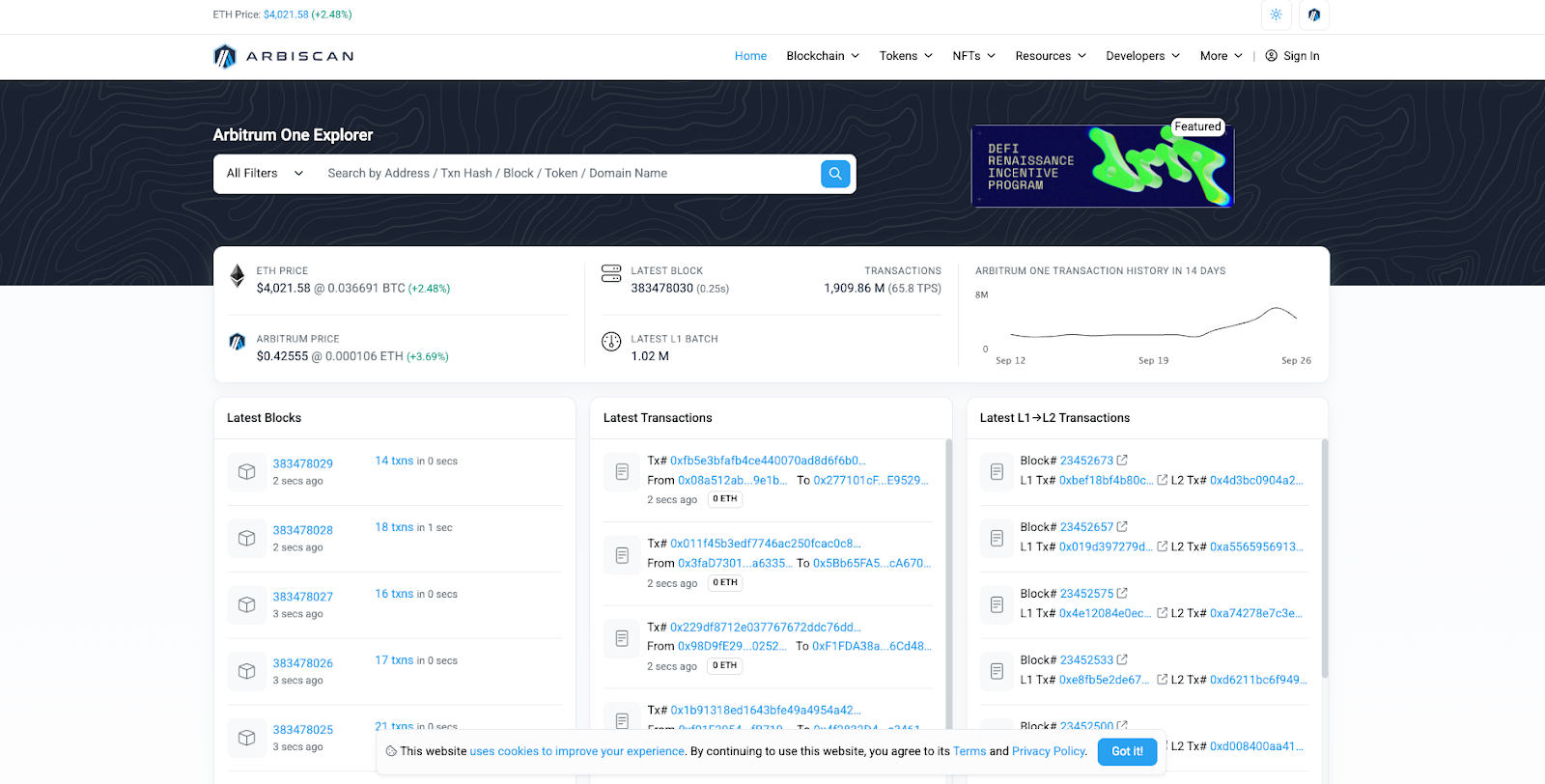Expand the NFTs menu
This screenshot has width=1545, height=784.
click(x=973, y=56)
